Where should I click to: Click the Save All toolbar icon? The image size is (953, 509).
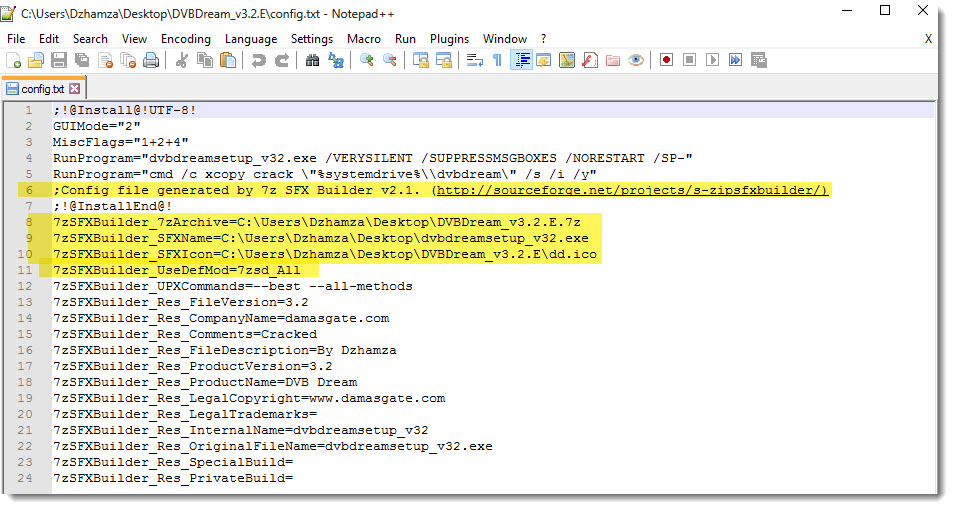(x=82, y=60)
